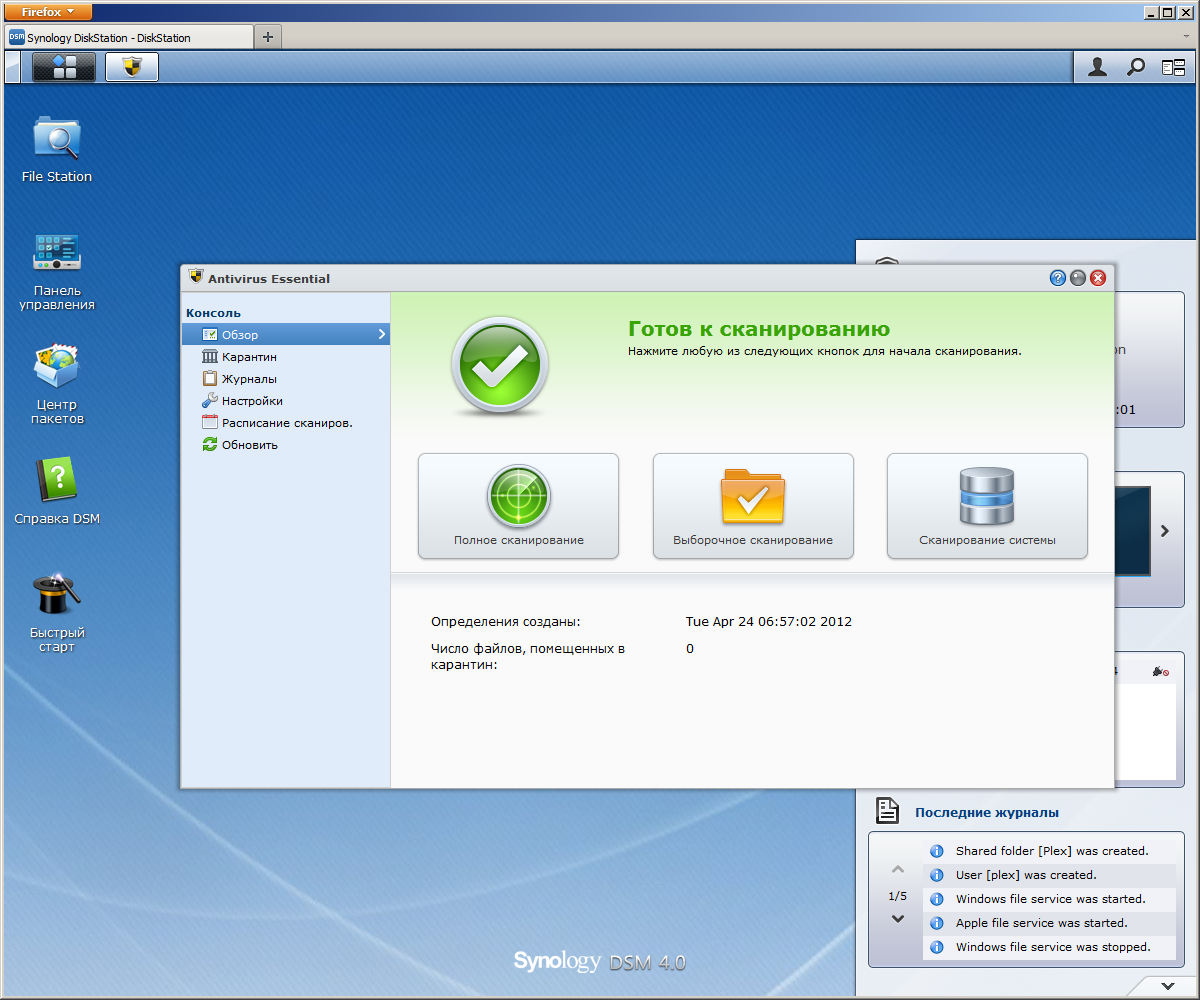Select the Synology DiskStation browser tab
1200x1000 pixels.
pos(129,37)
